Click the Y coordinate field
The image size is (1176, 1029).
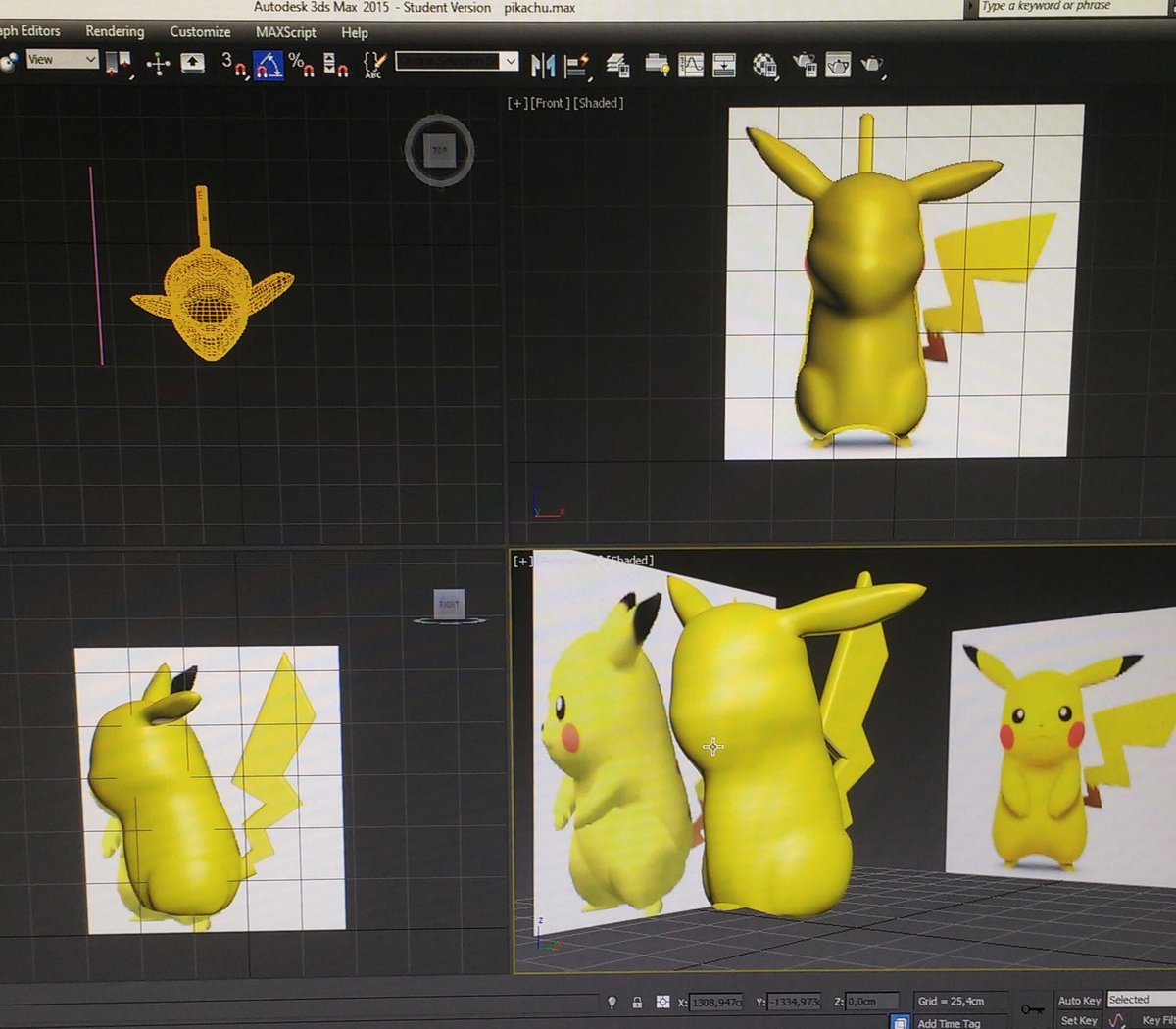(x=793, y=1002)
